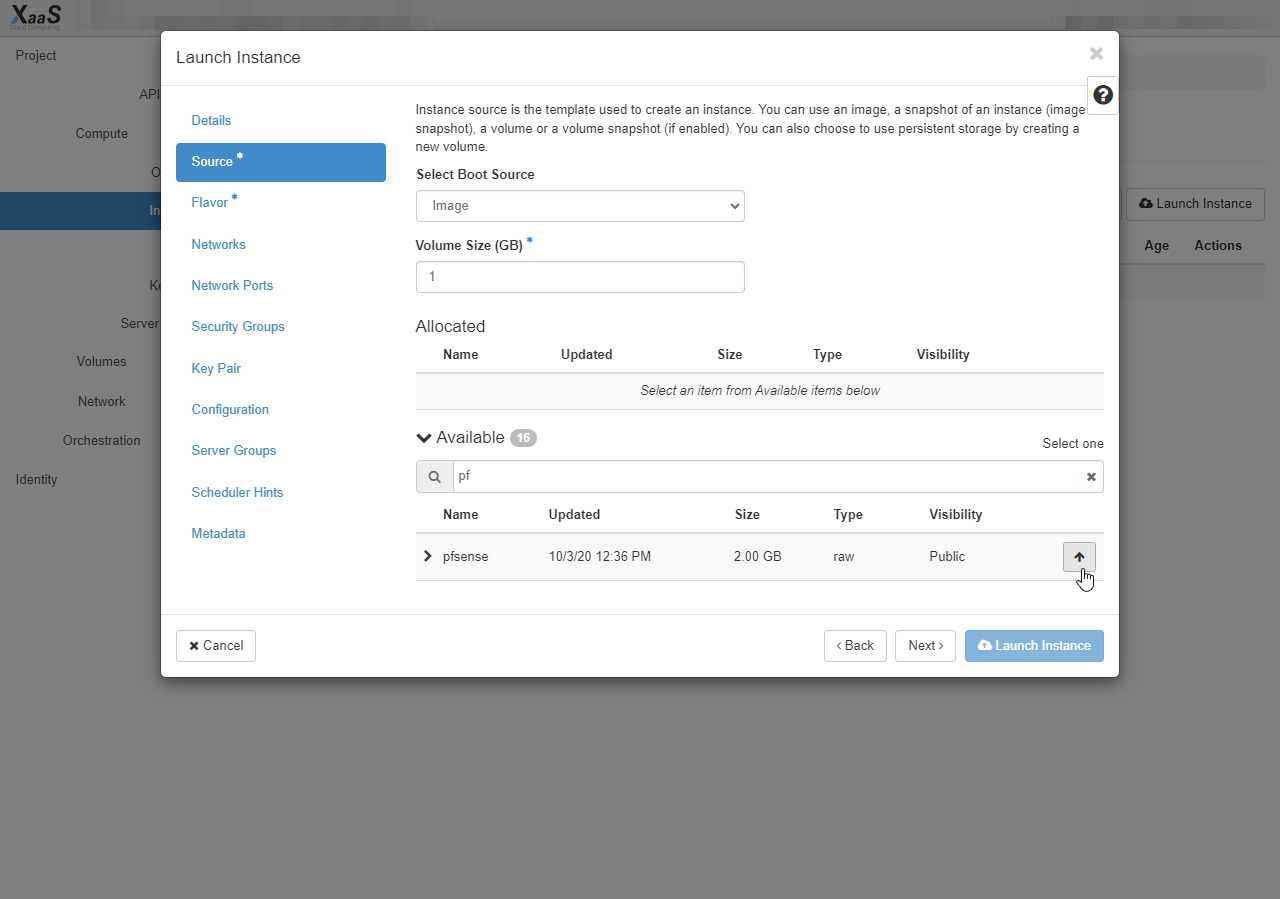Sort Available table by Type header

pos(848,514)
